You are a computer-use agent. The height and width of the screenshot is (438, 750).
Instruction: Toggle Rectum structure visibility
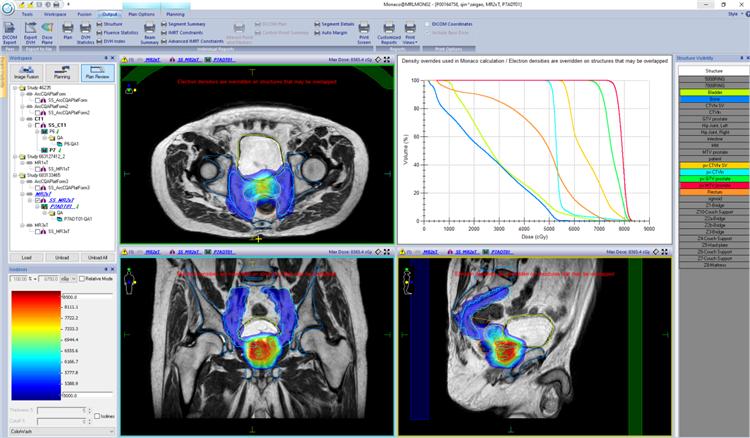[x=714, y=192]
